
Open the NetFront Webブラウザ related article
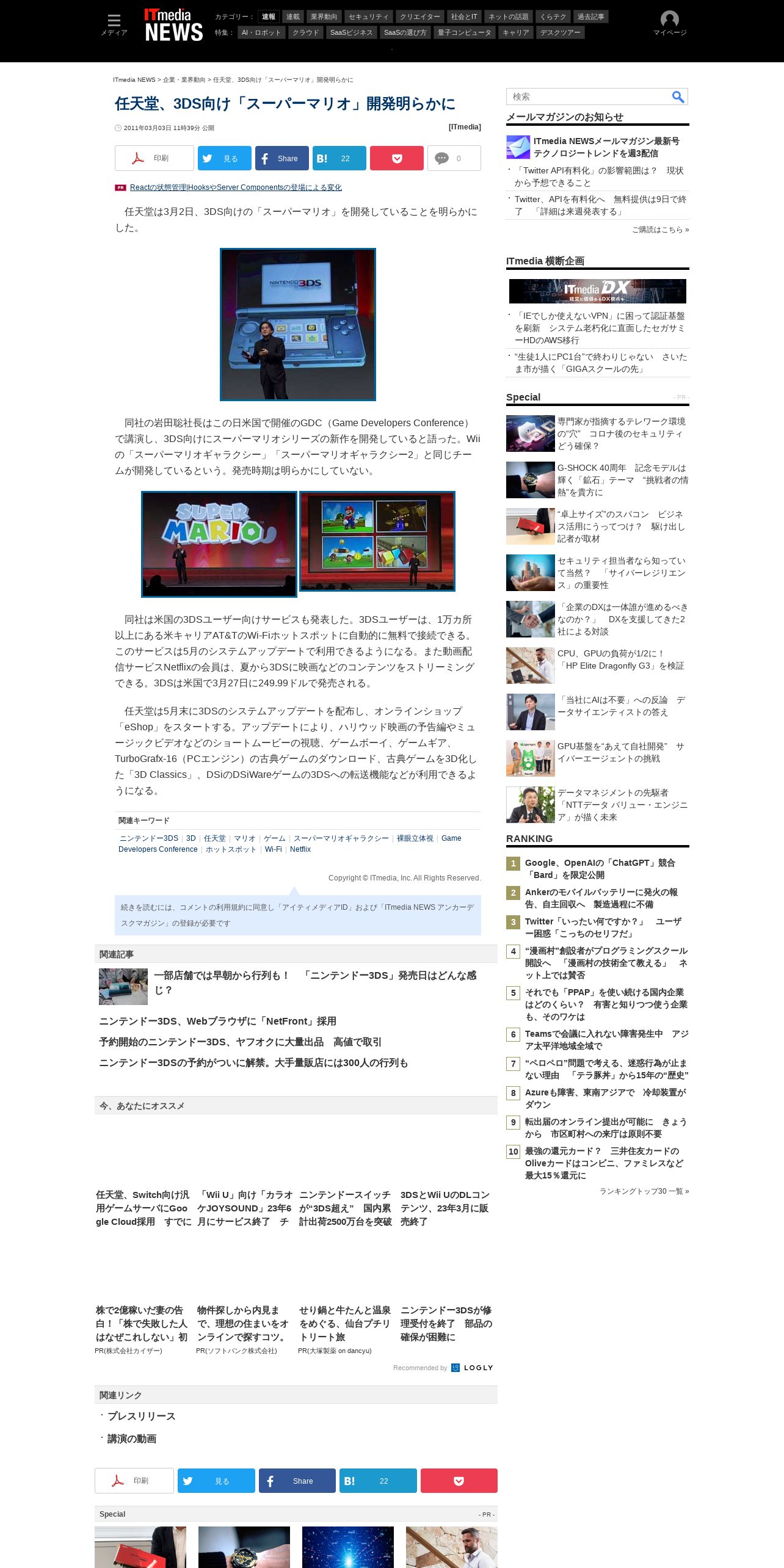[217, 1021]
